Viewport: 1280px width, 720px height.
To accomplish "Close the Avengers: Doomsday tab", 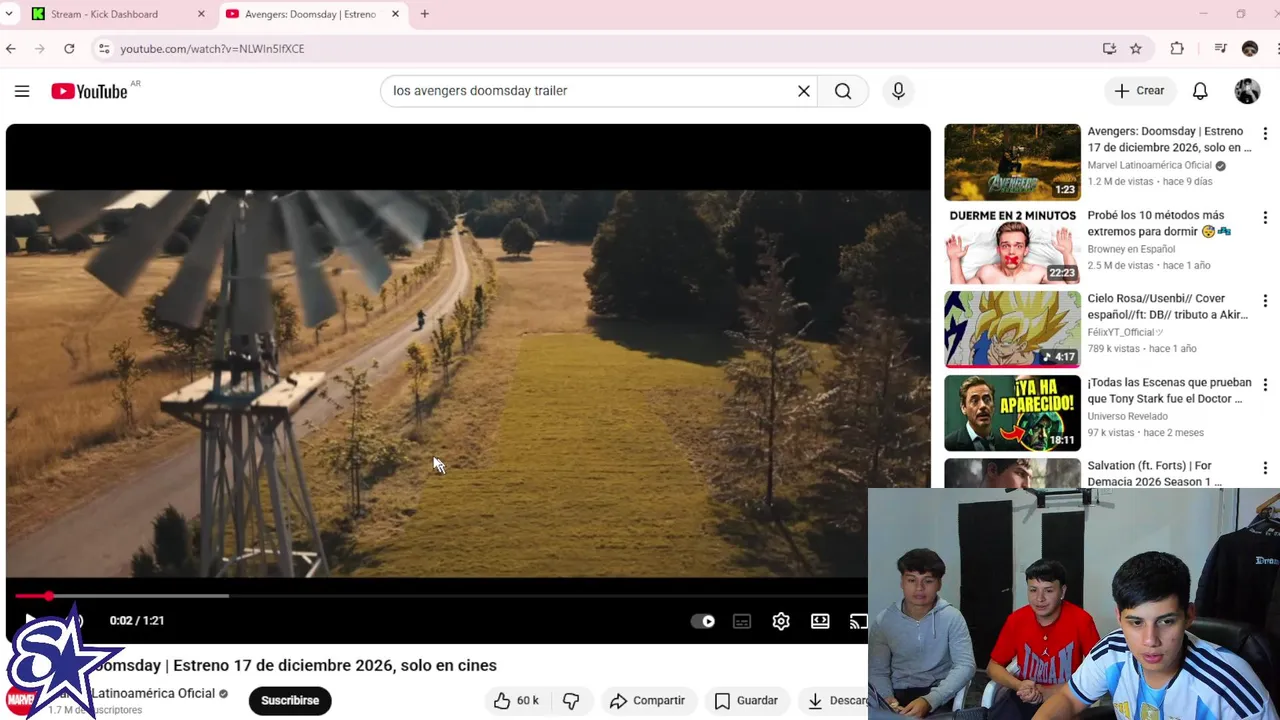I will 395,14.
